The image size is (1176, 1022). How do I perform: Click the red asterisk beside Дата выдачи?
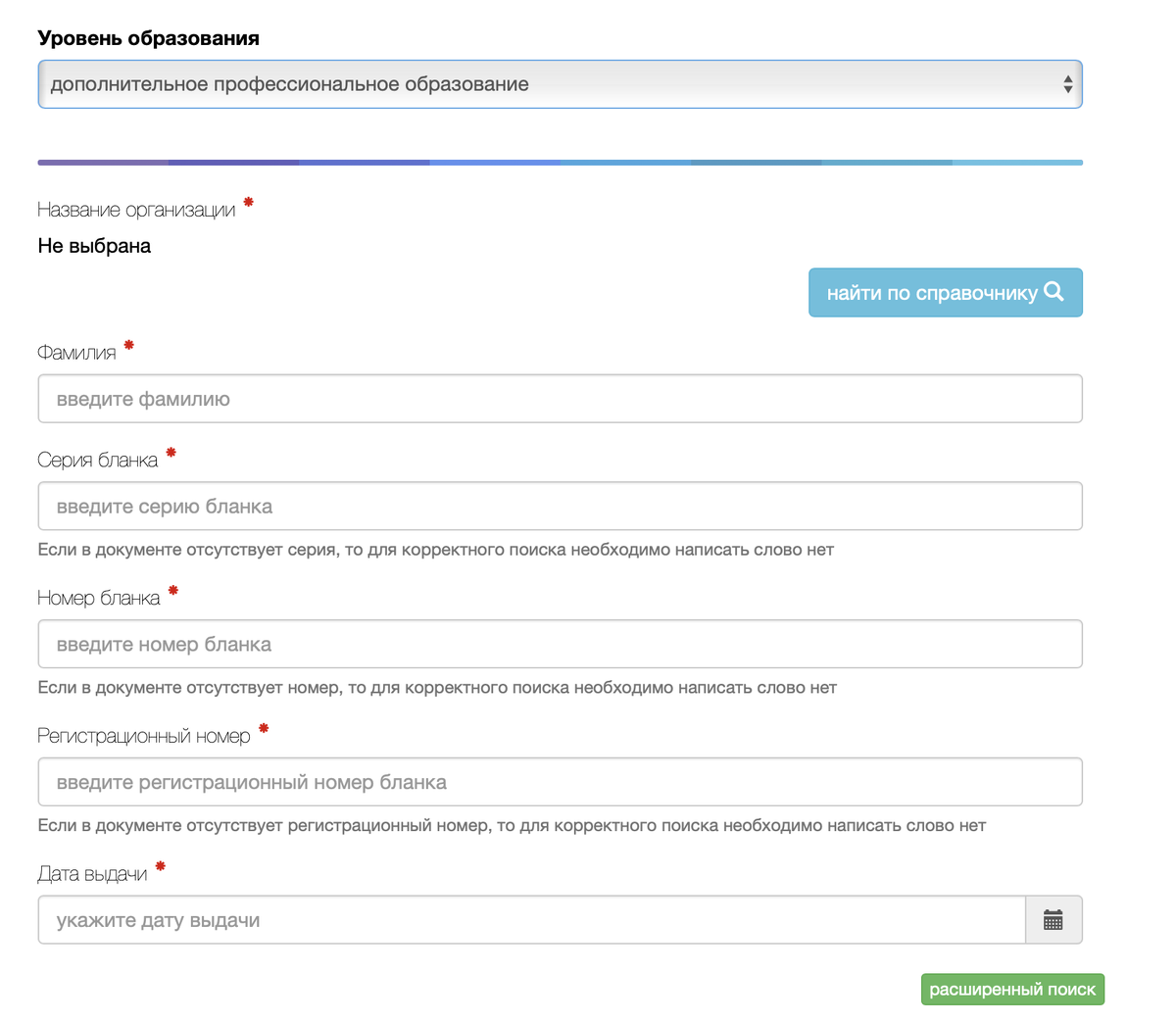click(161, 867)
